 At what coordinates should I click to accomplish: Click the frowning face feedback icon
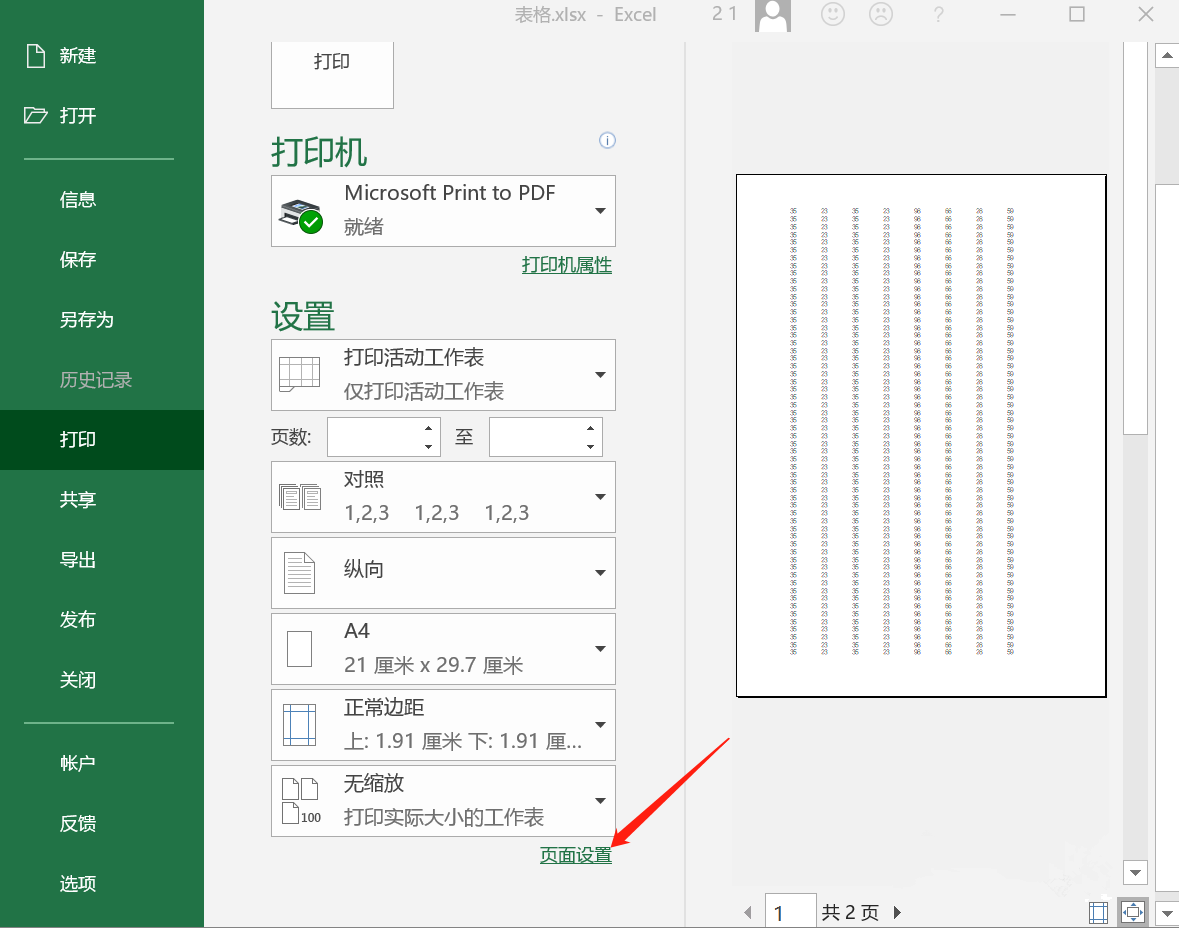tap(880, 14)
